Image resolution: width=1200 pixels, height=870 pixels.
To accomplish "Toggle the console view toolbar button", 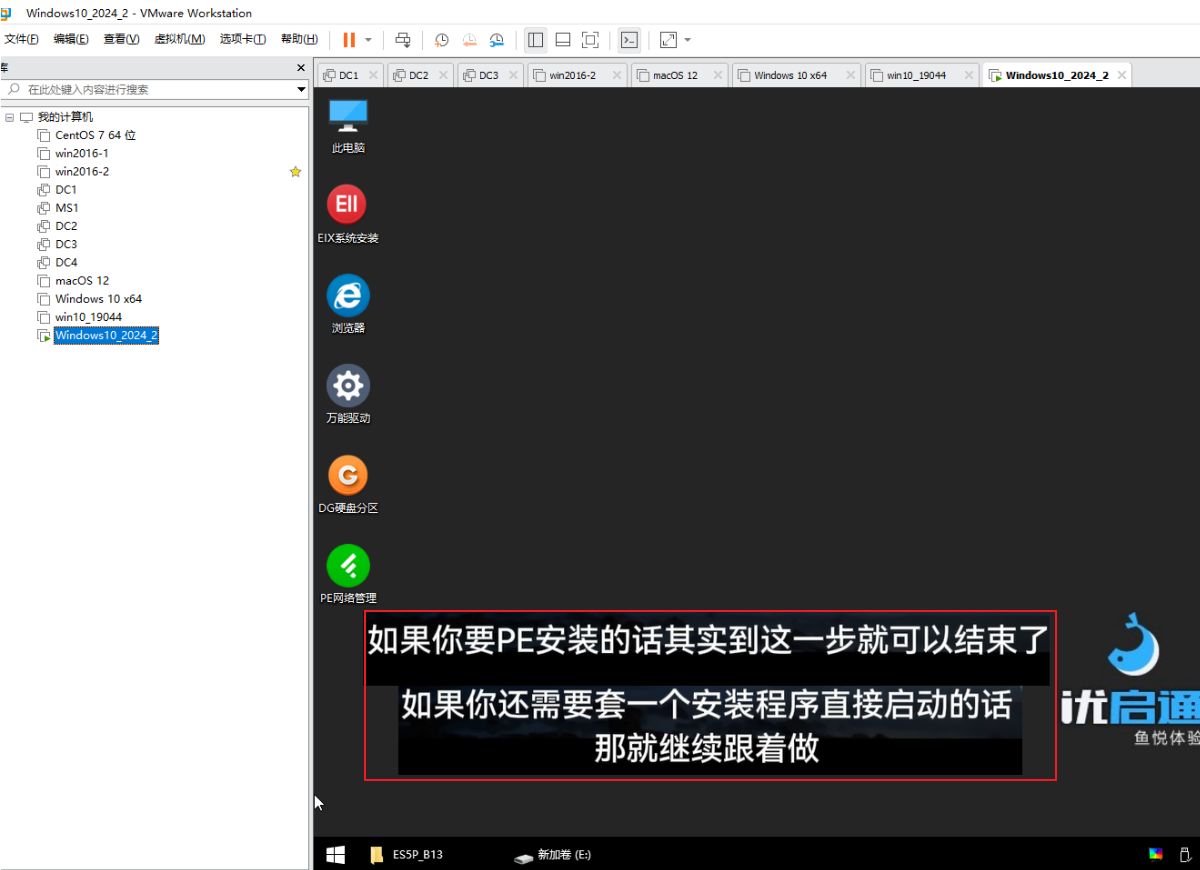I will (x=628, y=40).
